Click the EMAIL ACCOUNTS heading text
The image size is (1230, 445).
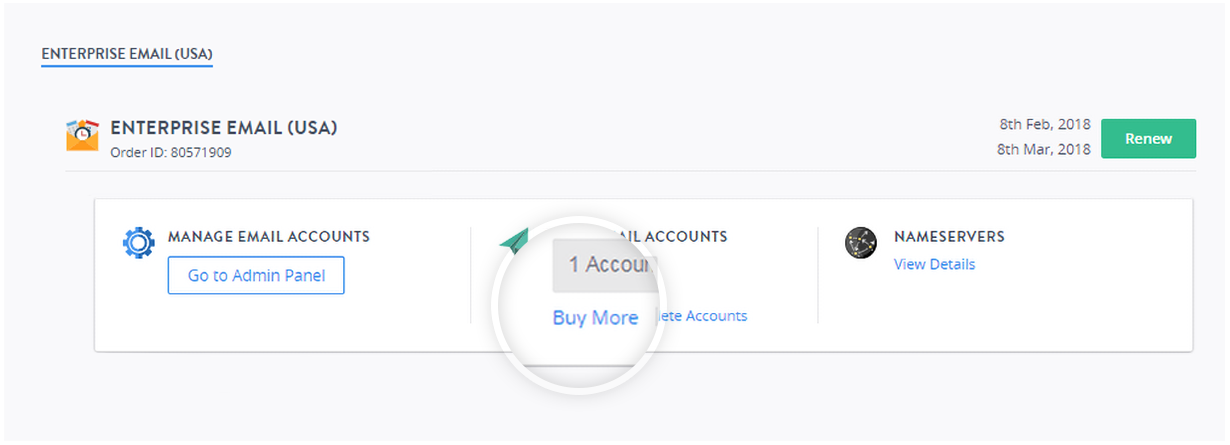tap(690, 237)
